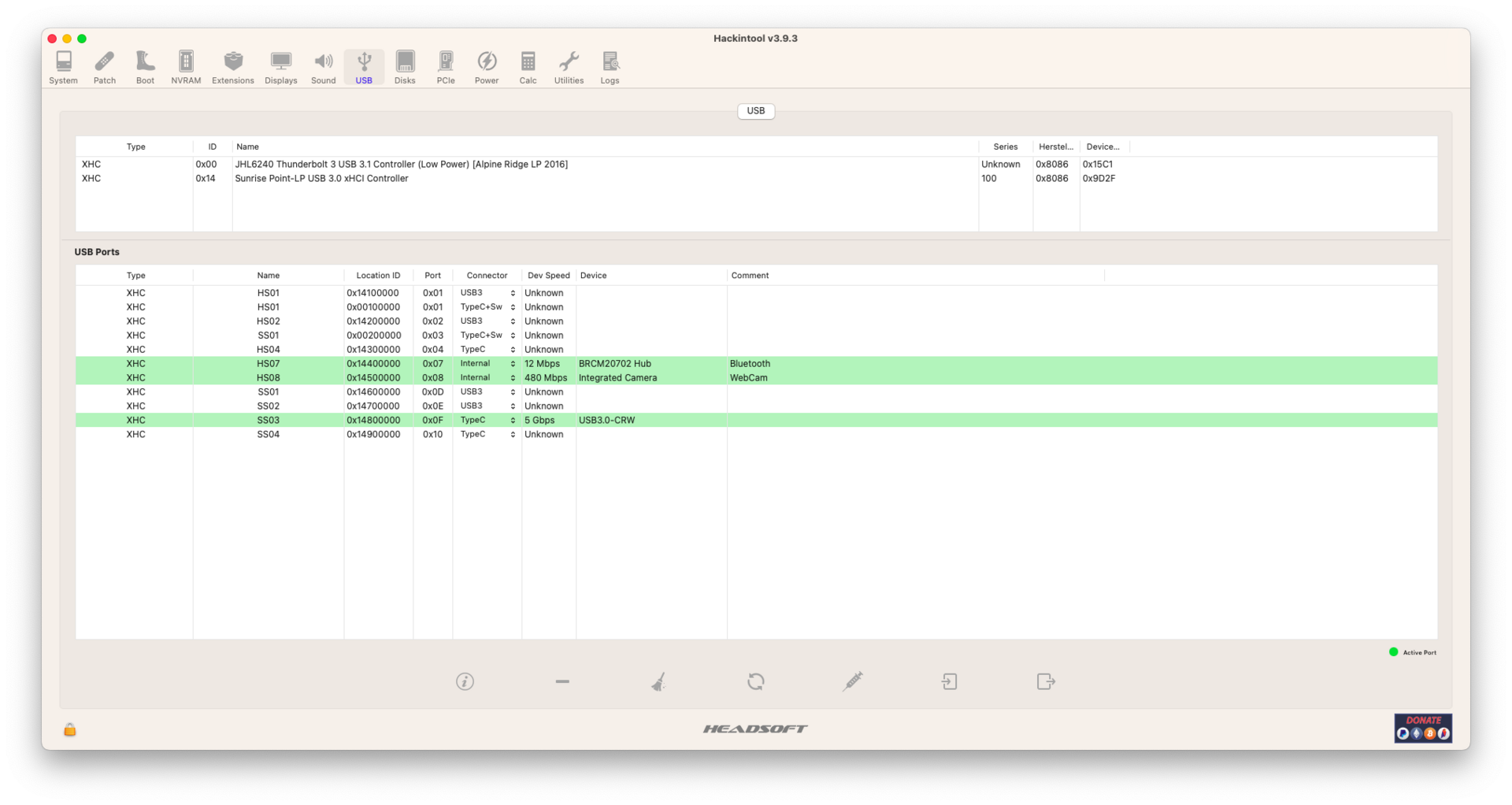
Task: Select Sunrise Point-LP USB 3.0 controller row
Action: tap(756, 179)
